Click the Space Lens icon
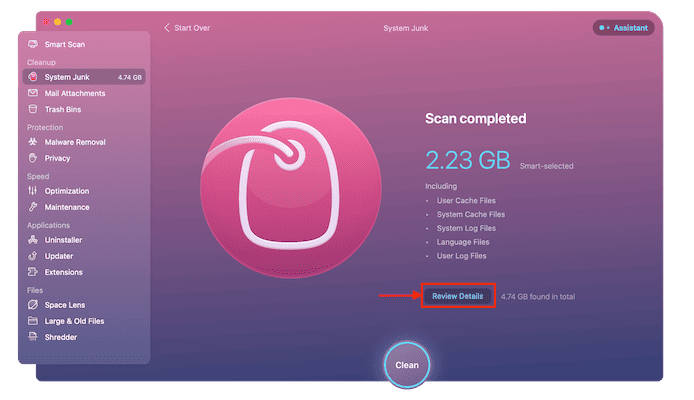694x400 pixels. (x=33, y=304)
